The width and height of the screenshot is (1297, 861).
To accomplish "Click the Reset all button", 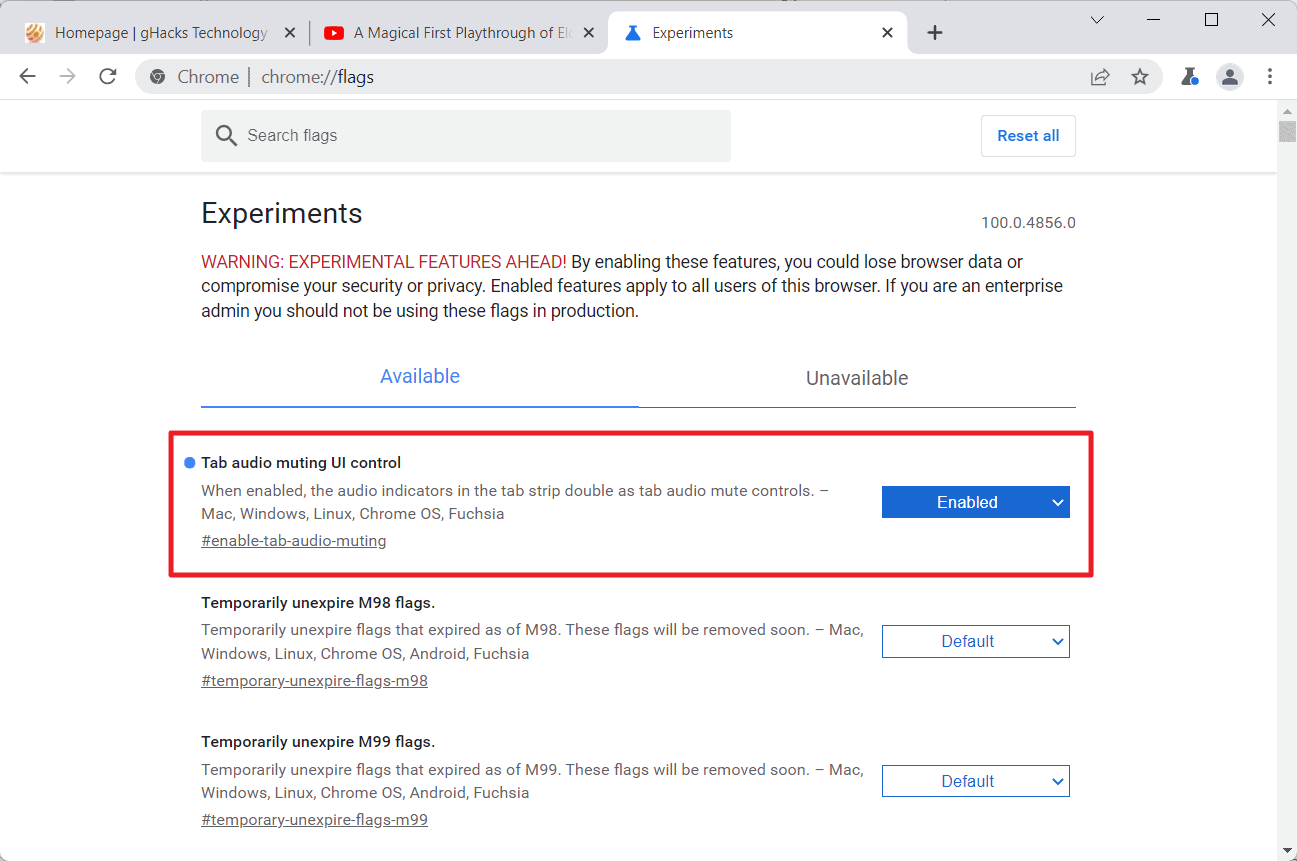I will point(1028,136).
